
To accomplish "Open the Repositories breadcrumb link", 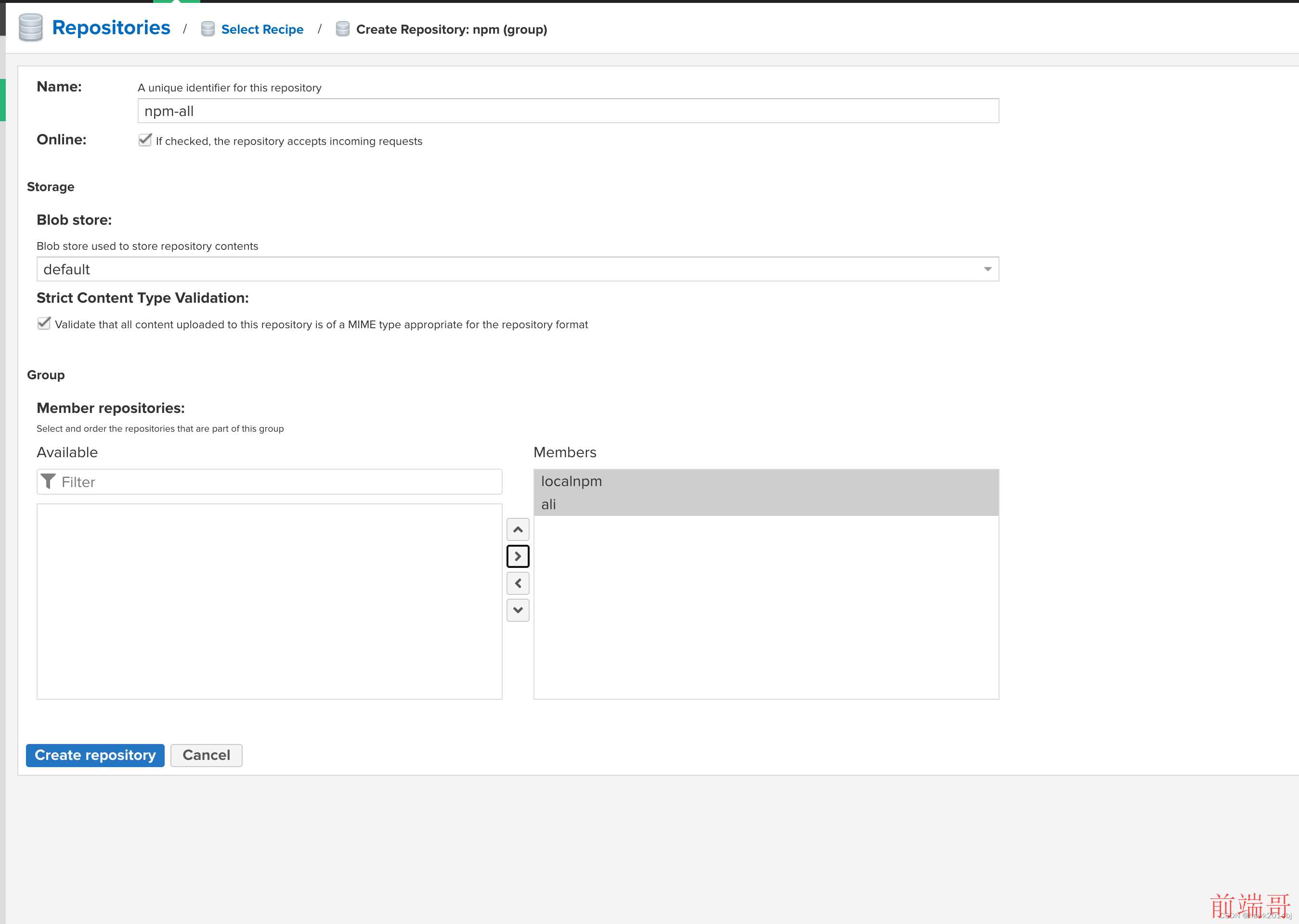I will 111,28.
